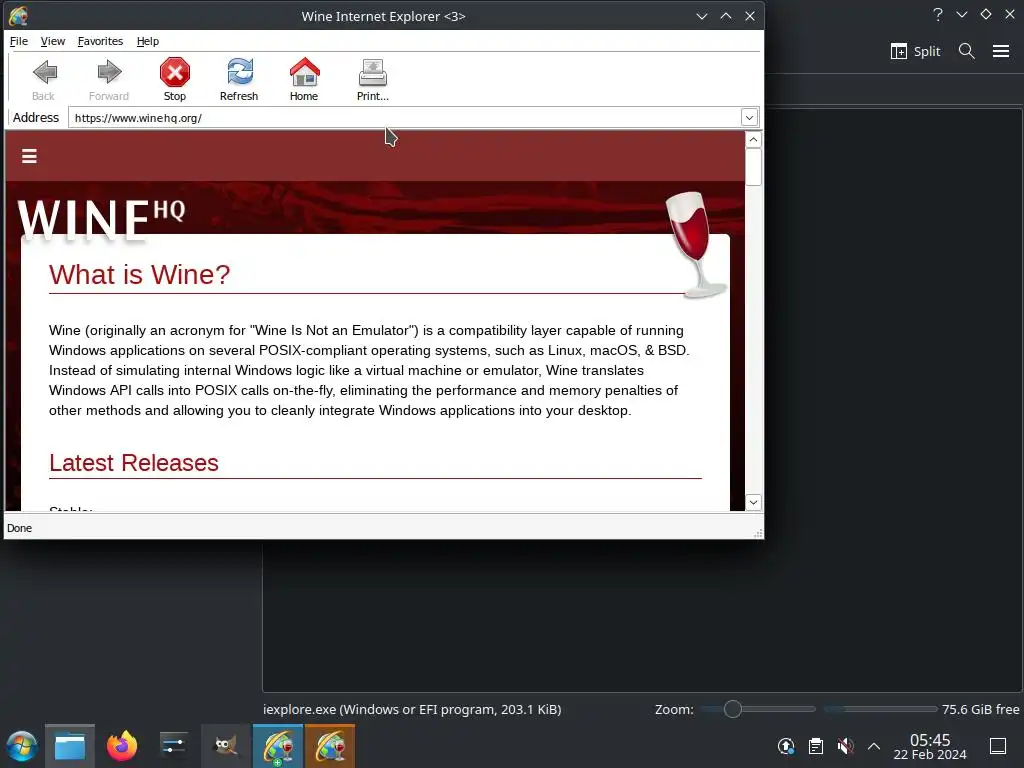Open the Help menu
Image resolution: width=1024 pixels, height=768 pixels.
click(148, 41)
